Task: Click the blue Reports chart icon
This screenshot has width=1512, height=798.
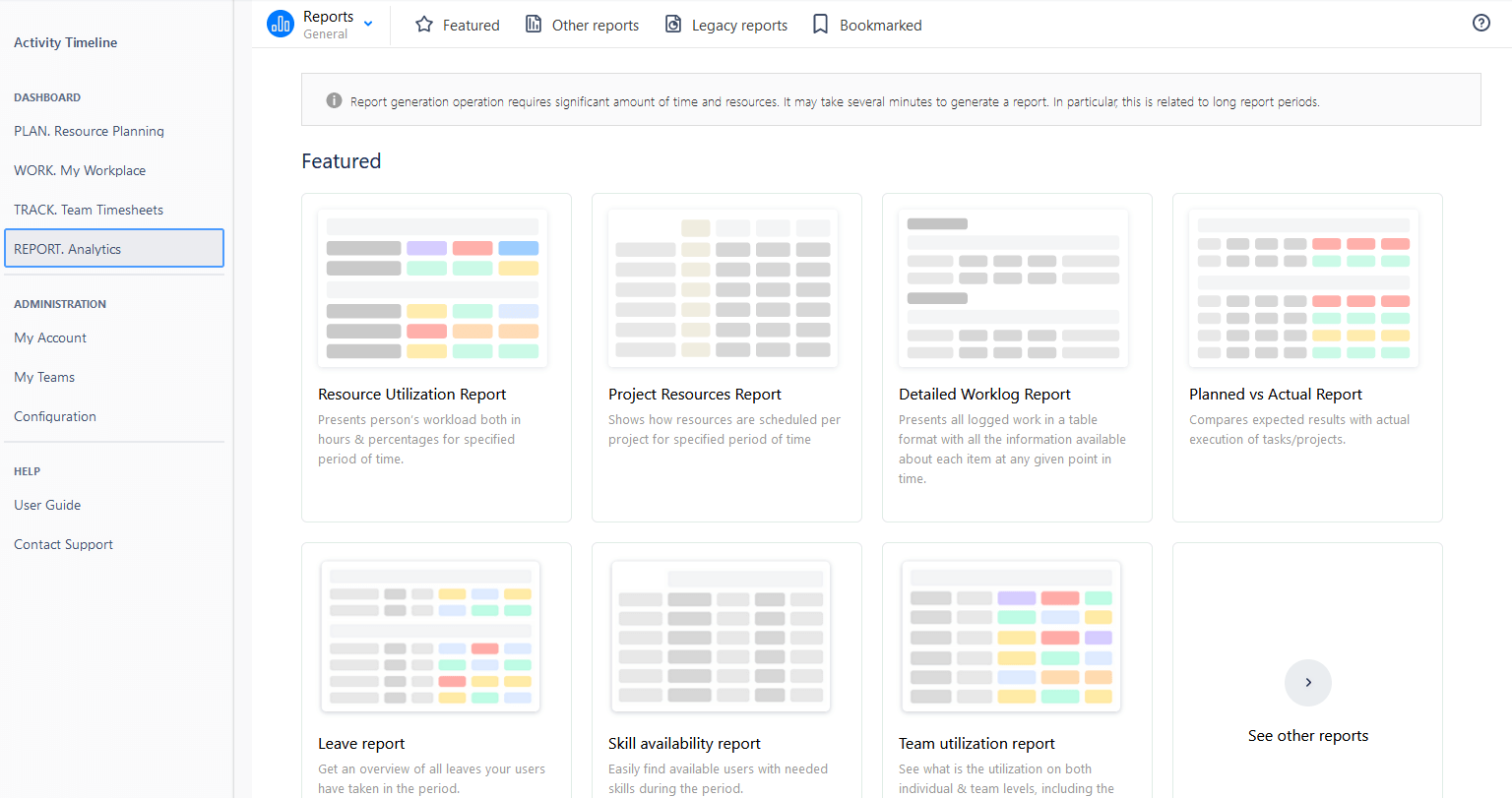Action: pos(281,24)
